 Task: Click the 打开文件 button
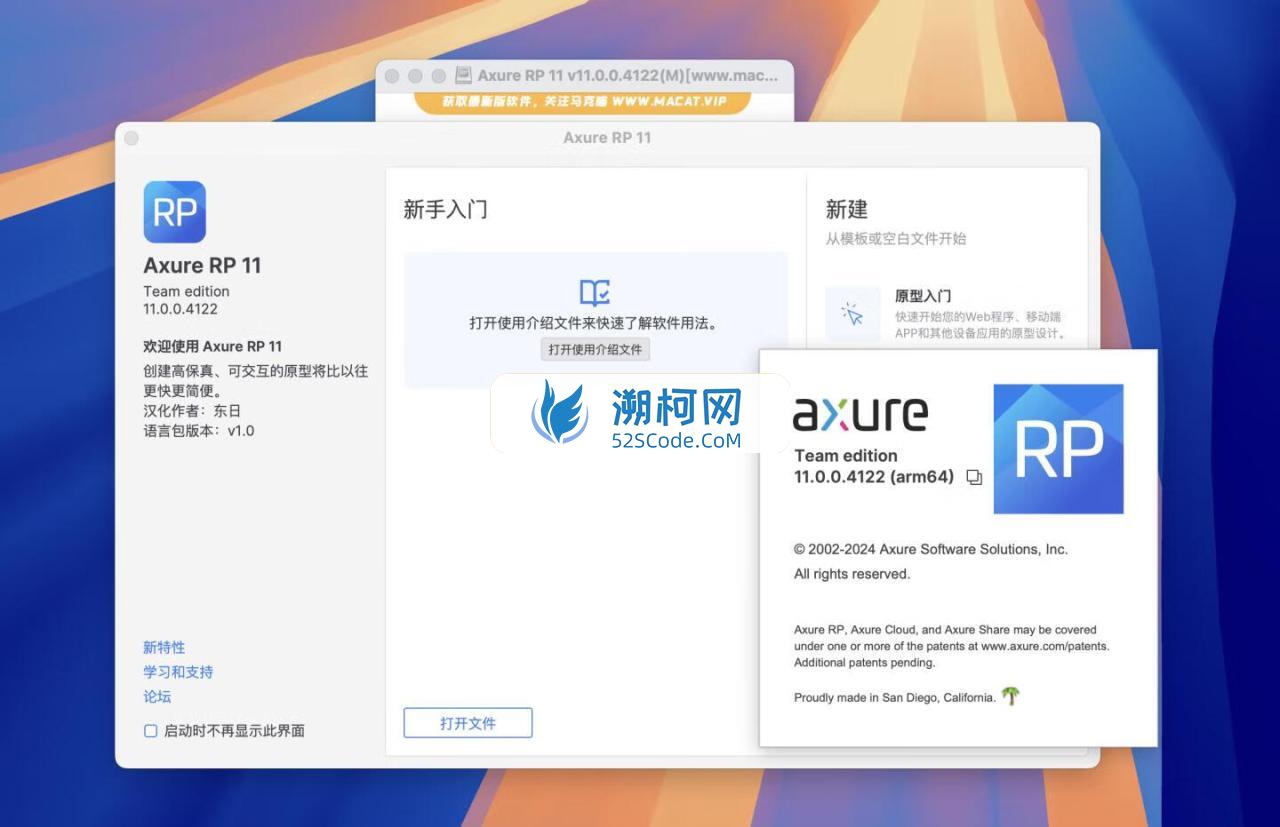[x=468, y=723]
